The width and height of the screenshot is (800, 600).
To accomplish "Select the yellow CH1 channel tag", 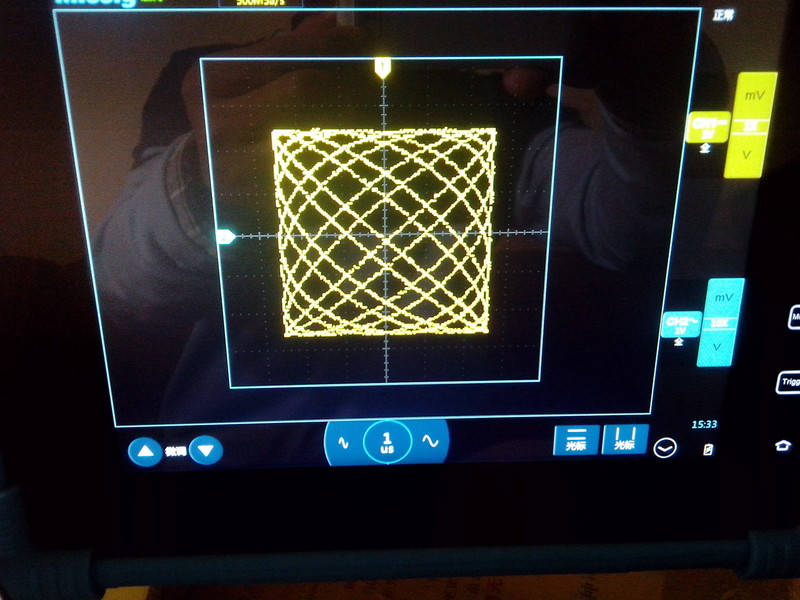I will click(x=709, y=127).
